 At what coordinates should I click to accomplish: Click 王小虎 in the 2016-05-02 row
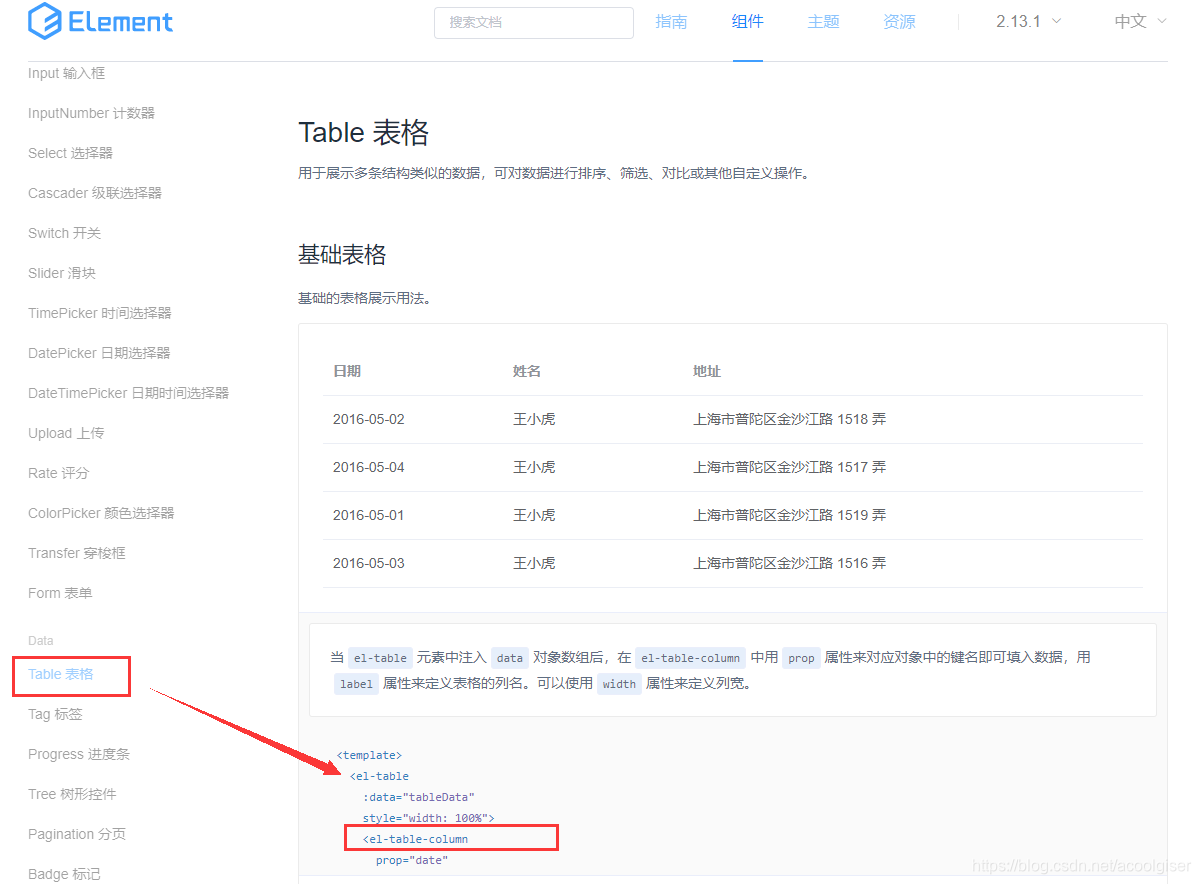(534, 419)
